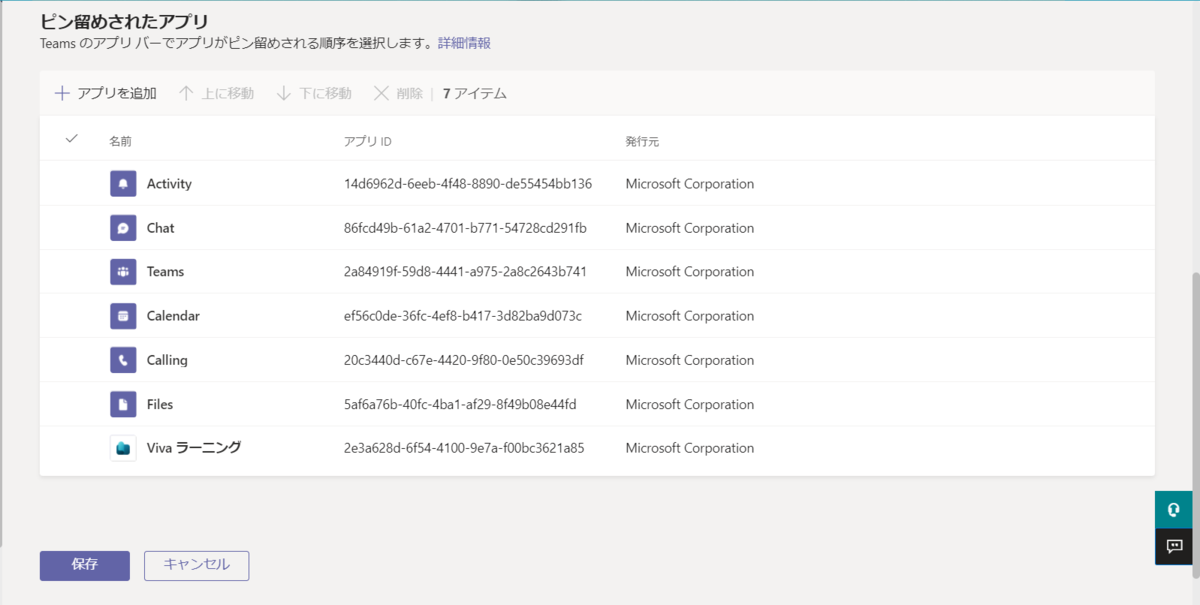Click Microsoft Corporation in the Teams row
The height and width of the screenshot is (605, 1200).
[x=690, y=272]
